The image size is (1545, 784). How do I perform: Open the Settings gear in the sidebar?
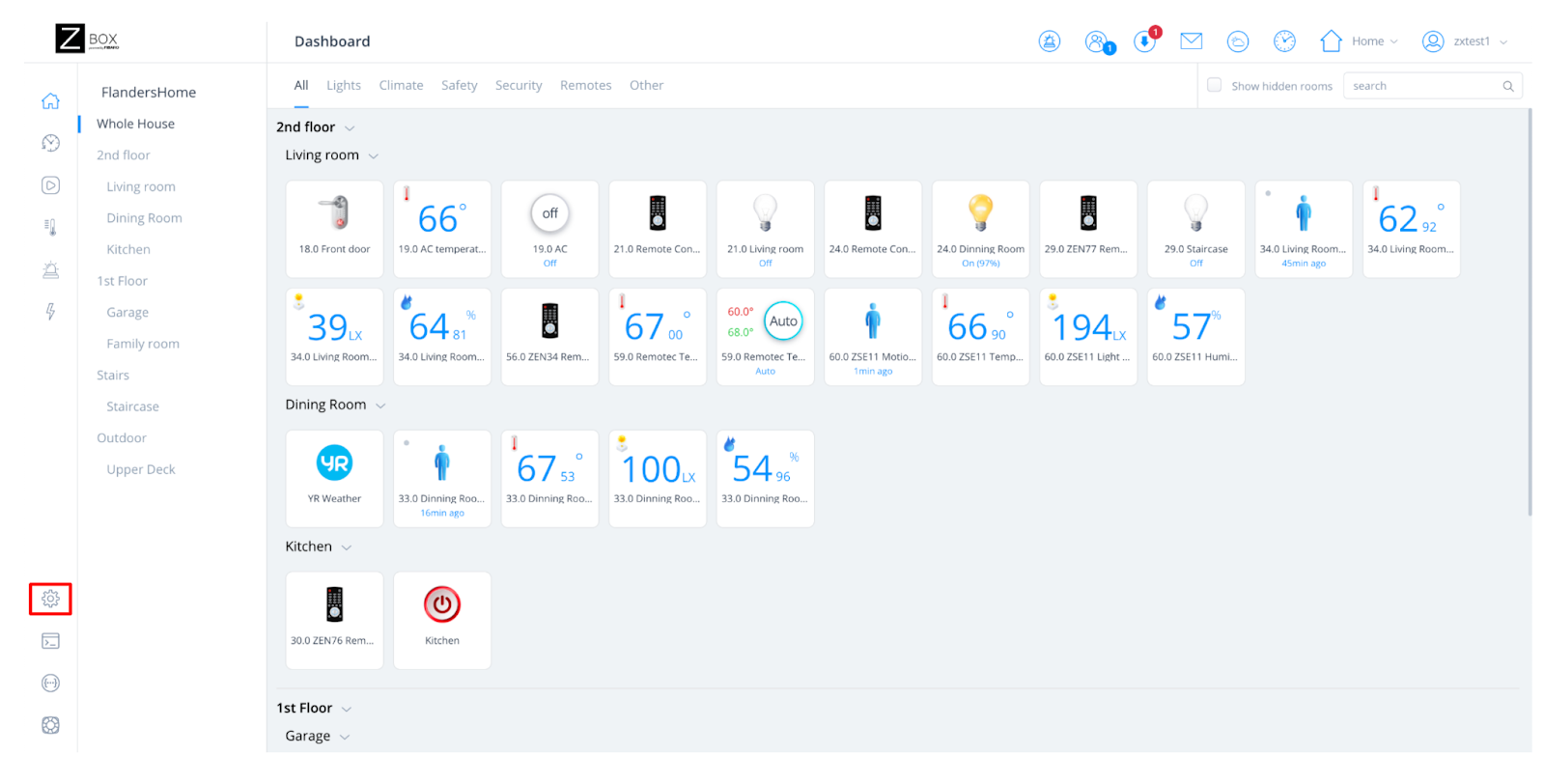(x=50, y=599)
